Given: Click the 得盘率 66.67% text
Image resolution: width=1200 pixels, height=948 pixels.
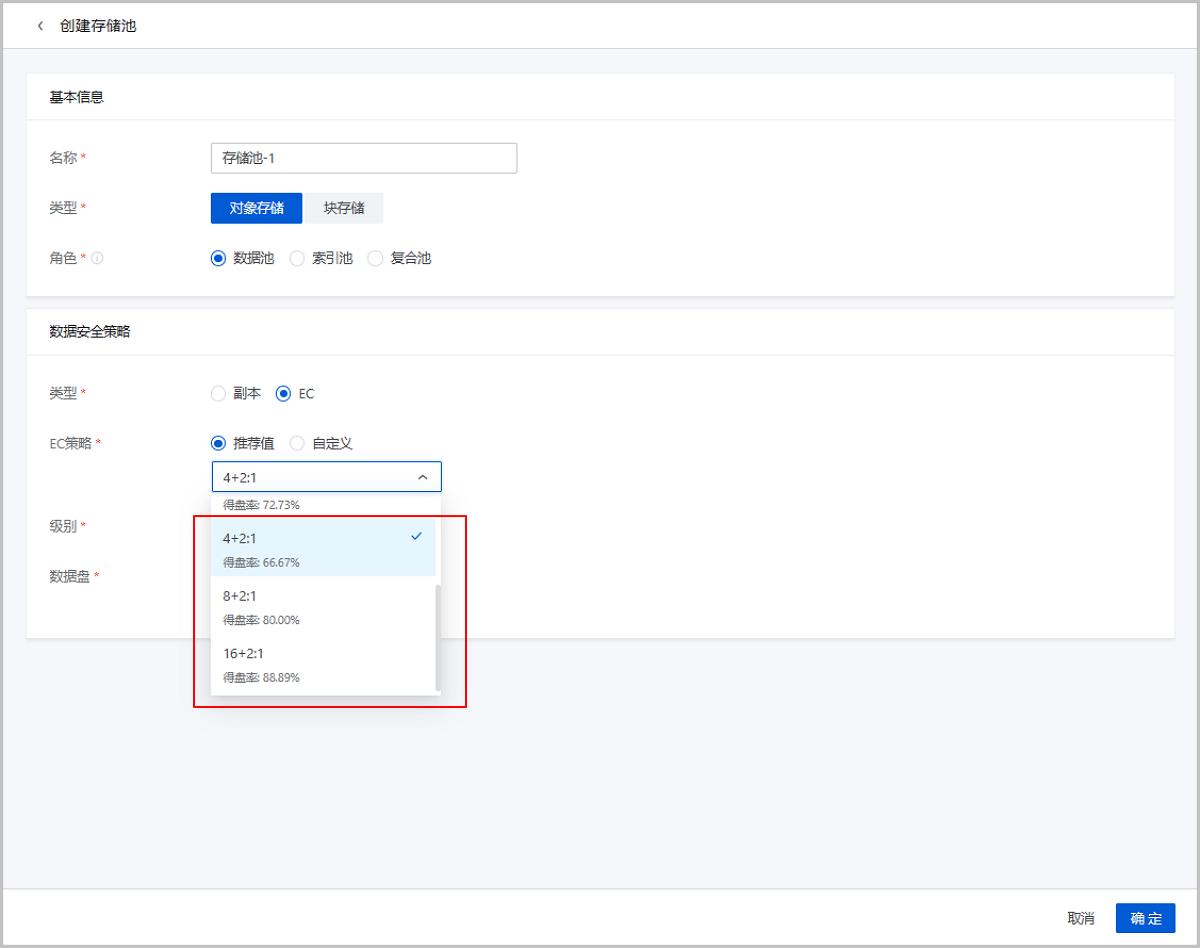Looking at the screenshot, I should pos(261,562).
